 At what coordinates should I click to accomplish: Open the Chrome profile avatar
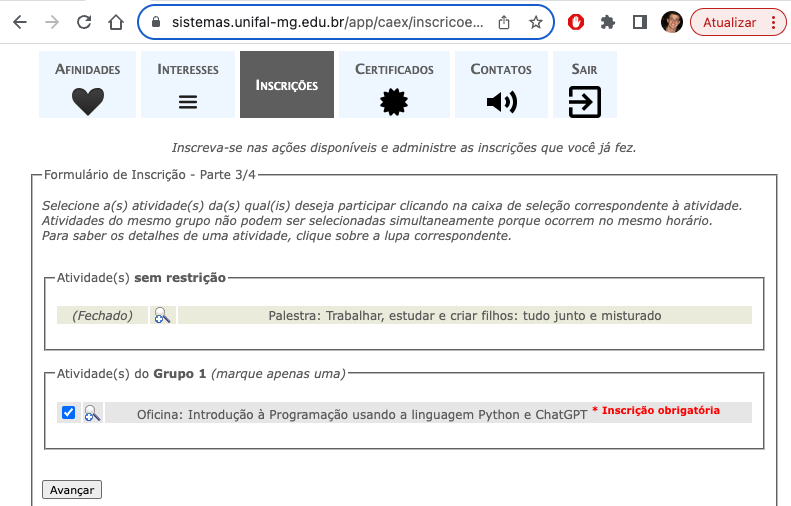[x=672, y=22]
